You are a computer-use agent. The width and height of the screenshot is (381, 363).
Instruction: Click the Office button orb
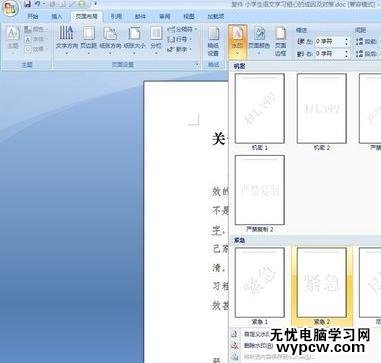(x=9, y=8)
